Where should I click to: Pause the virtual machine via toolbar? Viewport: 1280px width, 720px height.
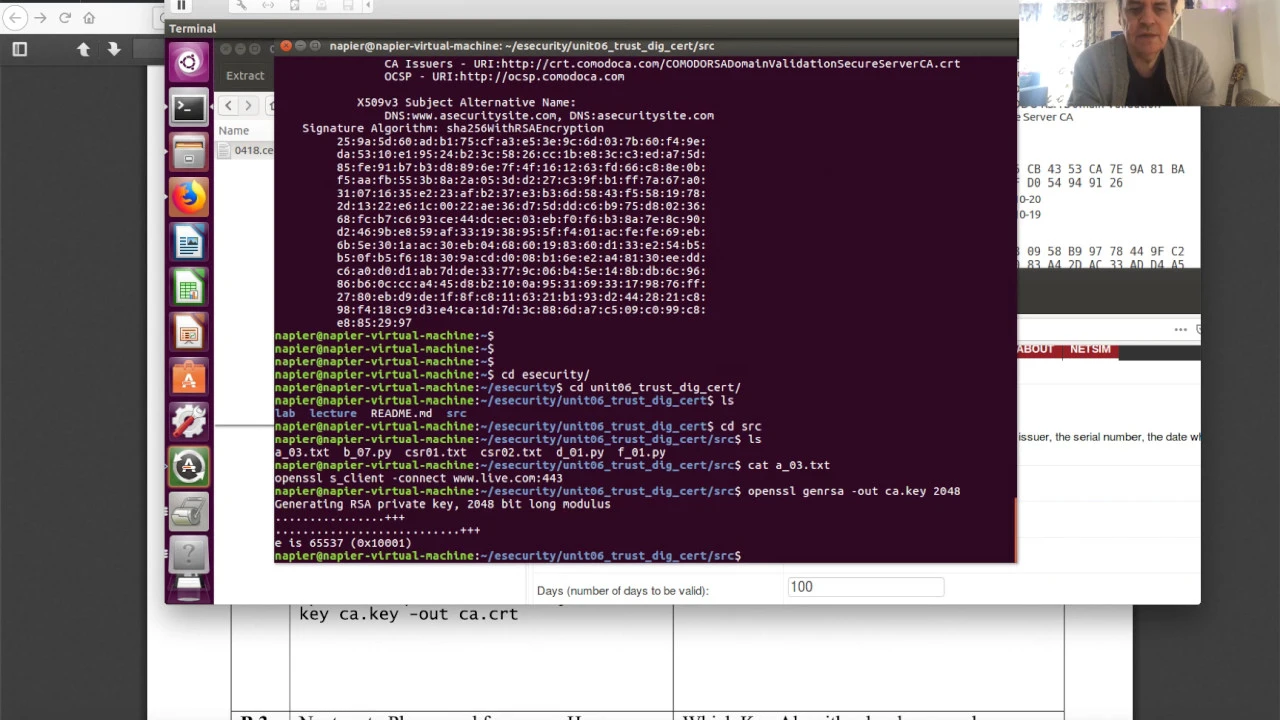click(x=181, y=5)
